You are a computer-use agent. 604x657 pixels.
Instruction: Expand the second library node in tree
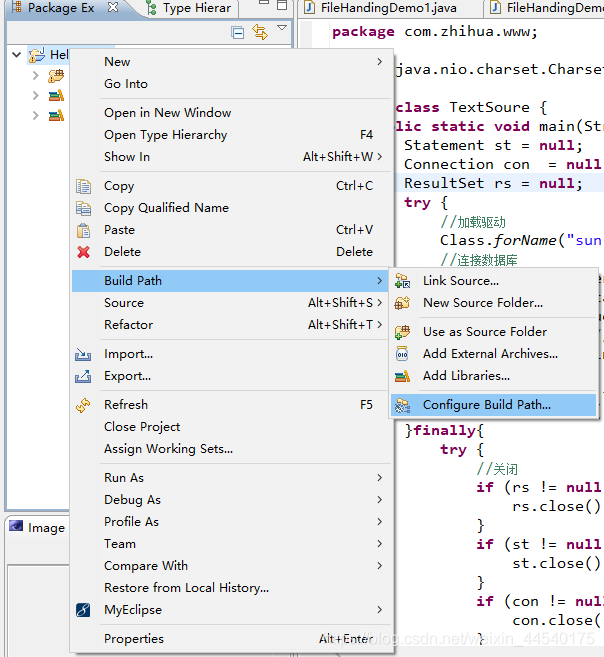[x=36, y=115]
